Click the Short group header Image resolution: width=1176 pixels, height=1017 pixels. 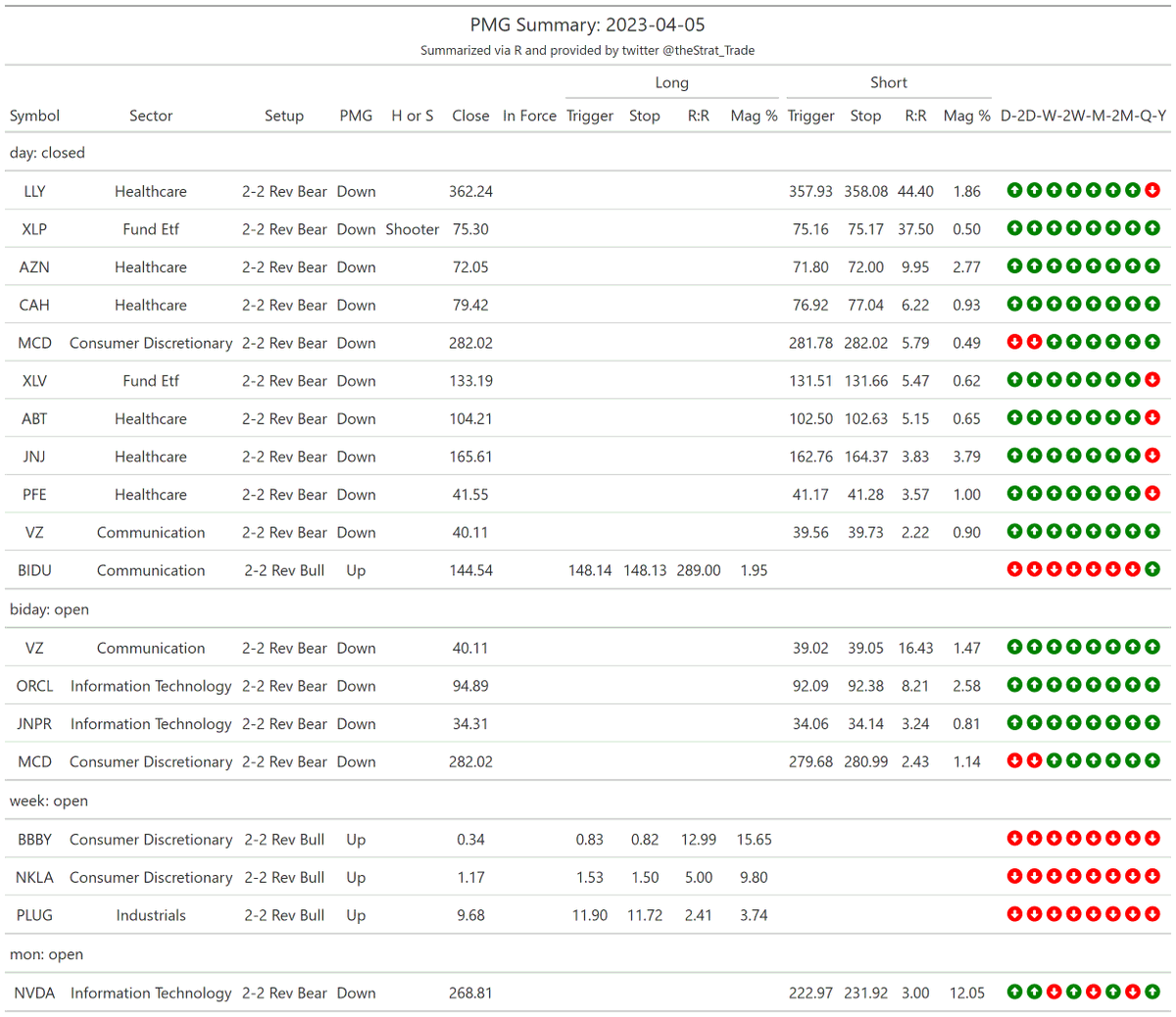[889, 83]
